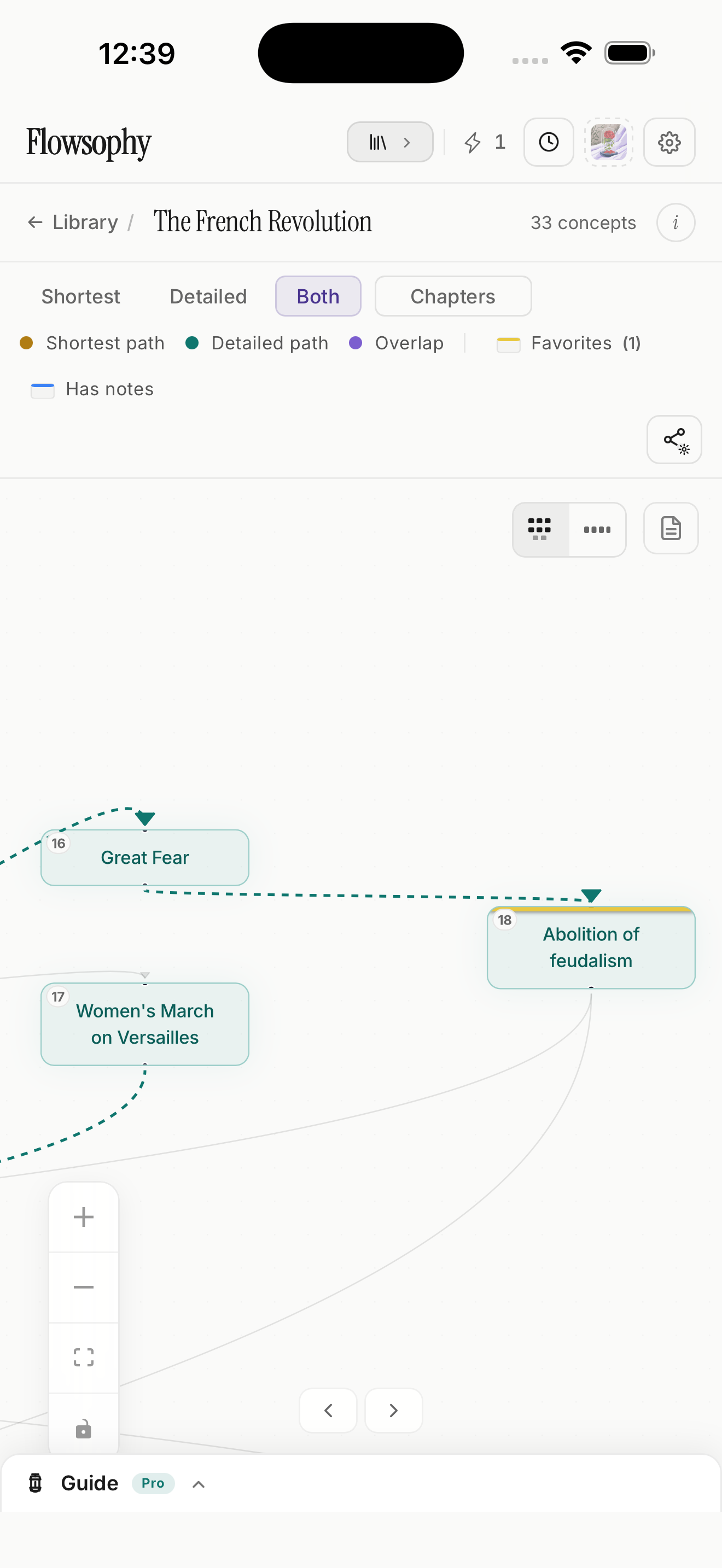
Task: Open Women's March on Versailles node
Action: point(145,1025)
